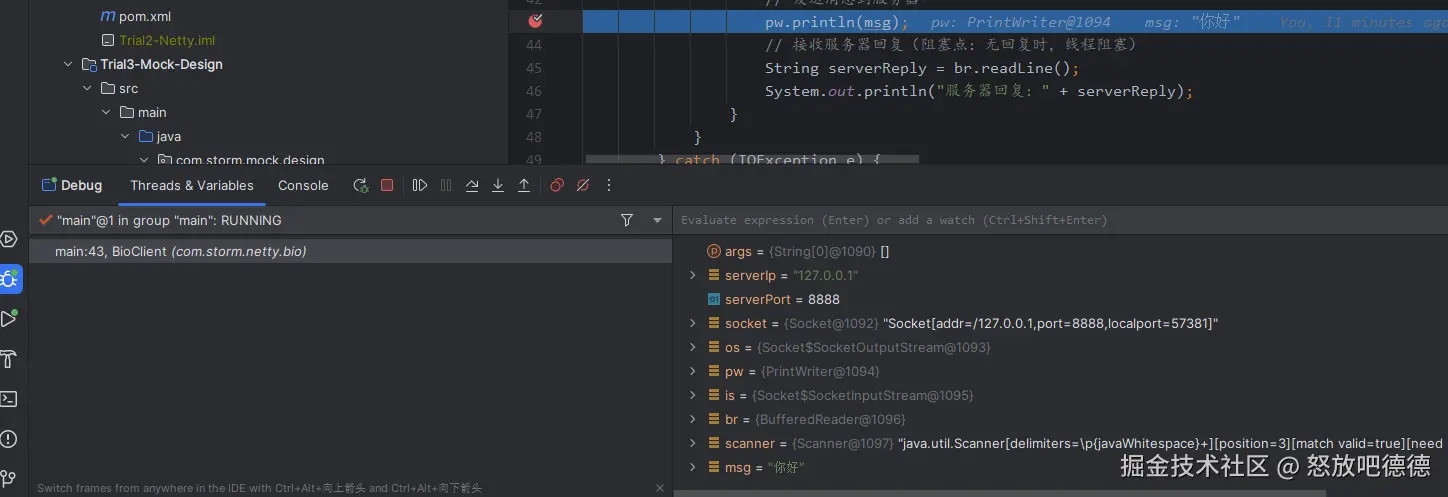Image resolution: width=1448 pixels, height=497 pixels.
Task: Click the serverPort primitive type icon
Action: (714, 299)
